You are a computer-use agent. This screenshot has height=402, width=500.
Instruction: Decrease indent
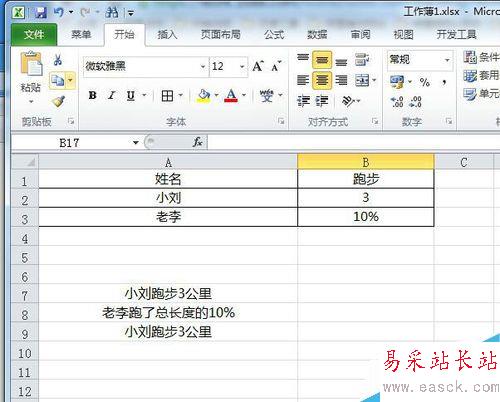click(x=303, y=101)
